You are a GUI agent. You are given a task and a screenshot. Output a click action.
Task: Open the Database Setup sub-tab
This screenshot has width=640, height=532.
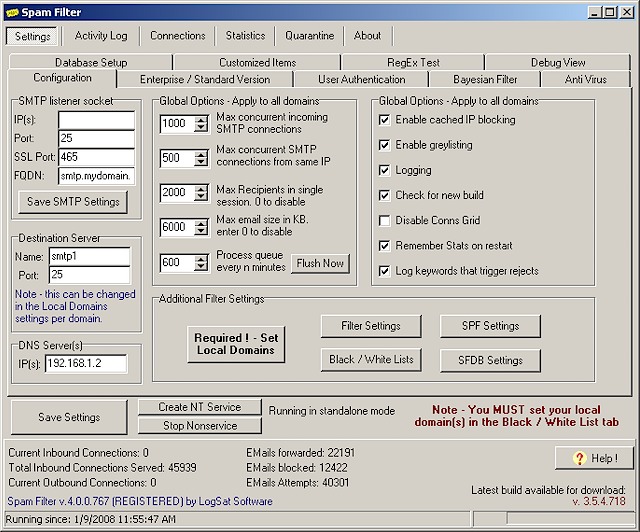coord(91,62)
